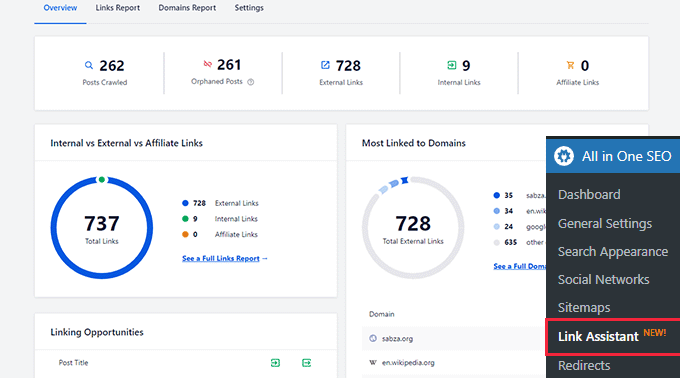The image size is (680, 380).
Task: Click the blue External Links legend dot
Action: click(x=185, y=203)
